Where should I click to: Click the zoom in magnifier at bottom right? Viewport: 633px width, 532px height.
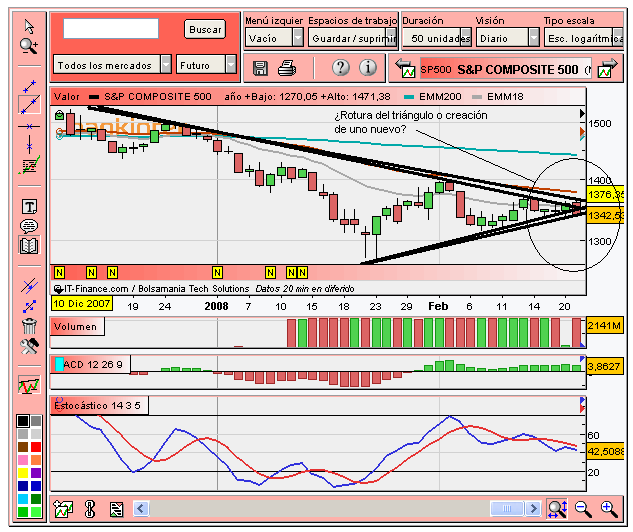click(x=609, y=509)
